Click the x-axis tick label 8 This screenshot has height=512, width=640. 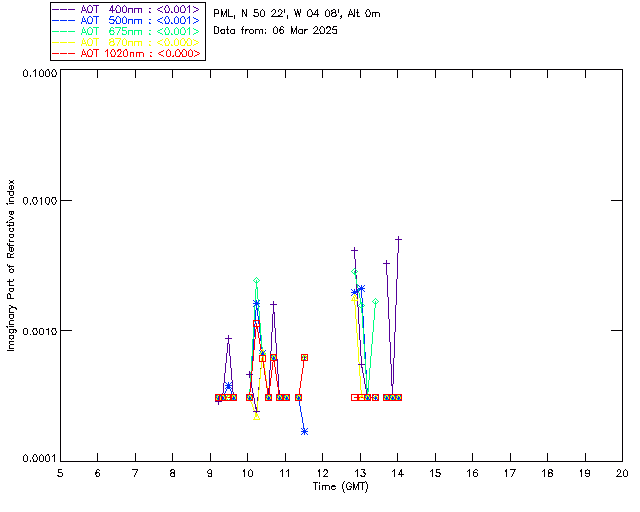click(173, 473)
